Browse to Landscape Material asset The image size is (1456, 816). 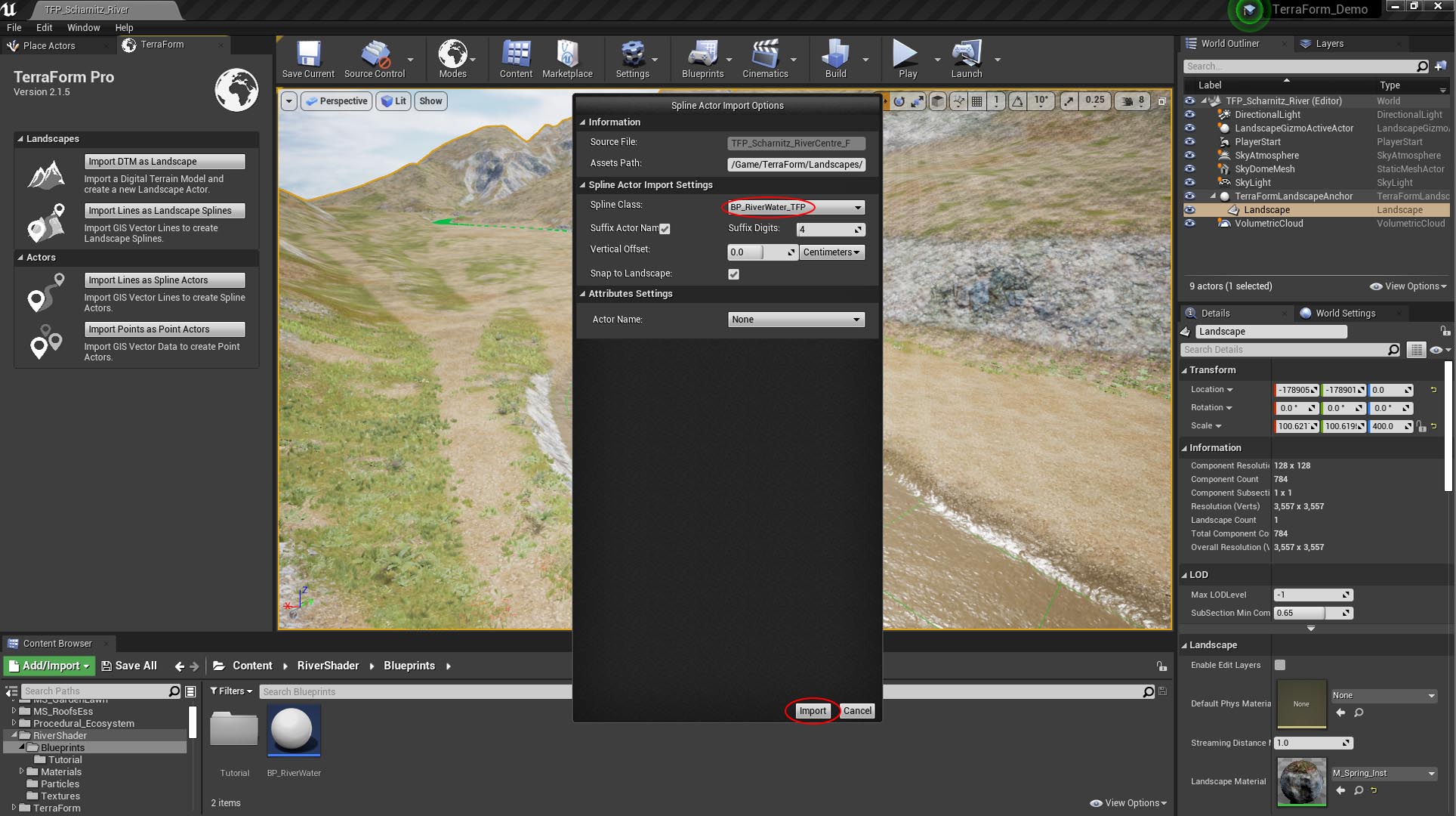pyautogui.click(x=1359, y=790)
